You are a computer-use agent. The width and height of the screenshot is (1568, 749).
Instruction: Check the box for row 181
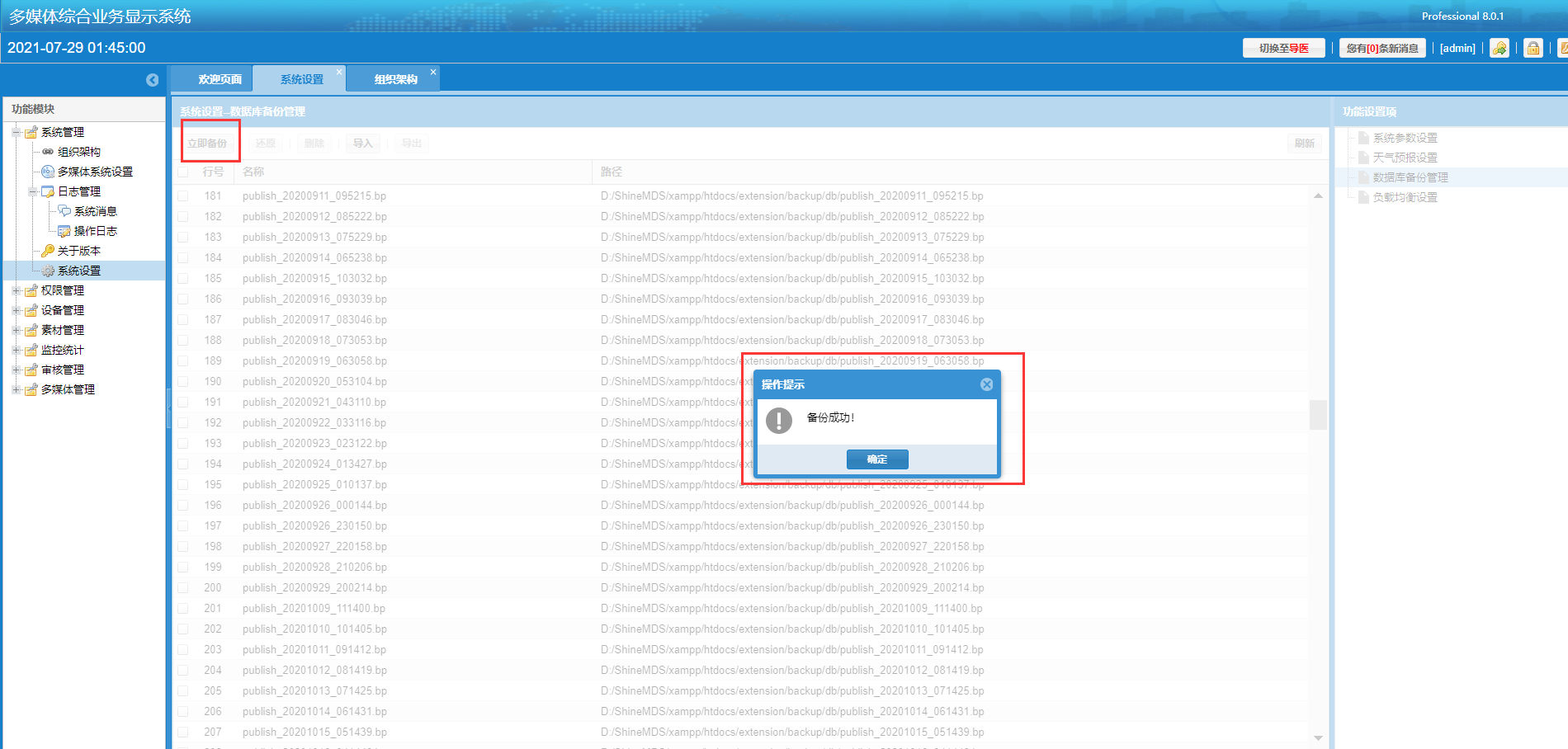[183, 196]
